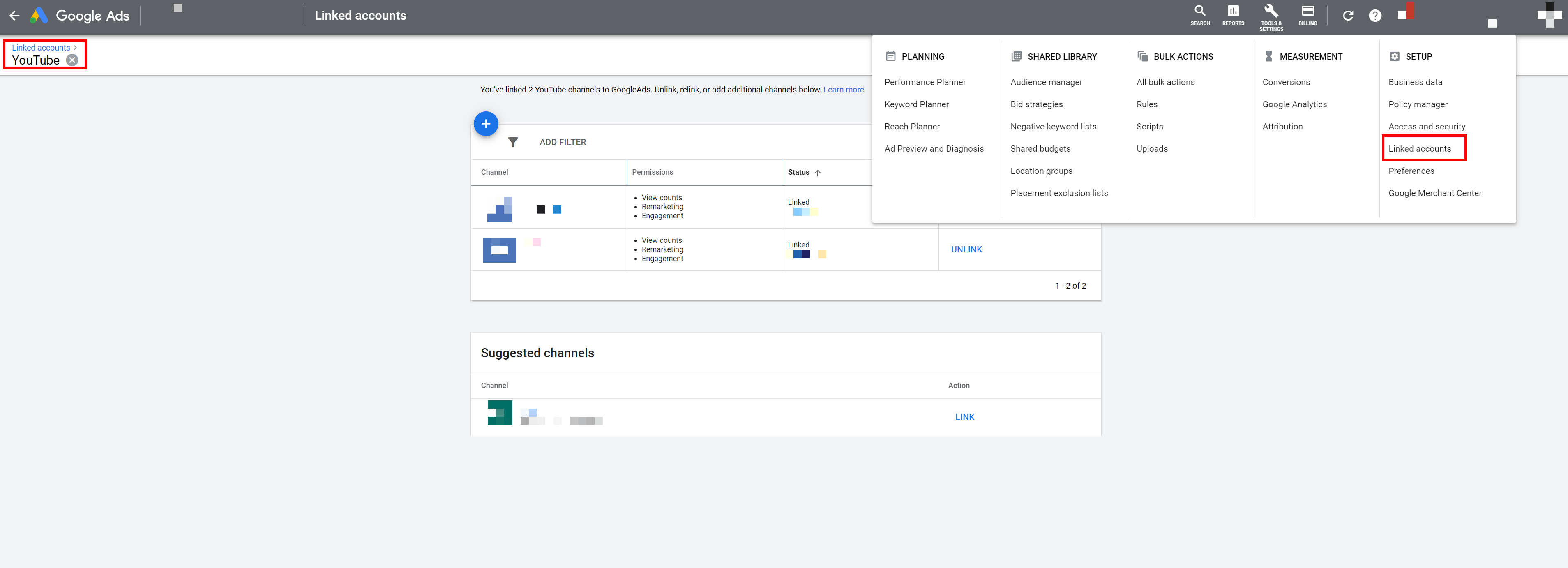Image resolution: width=1568 pixels, height=568 pixels.
Task: Click the back arrow in header
Action: (15, 16)
